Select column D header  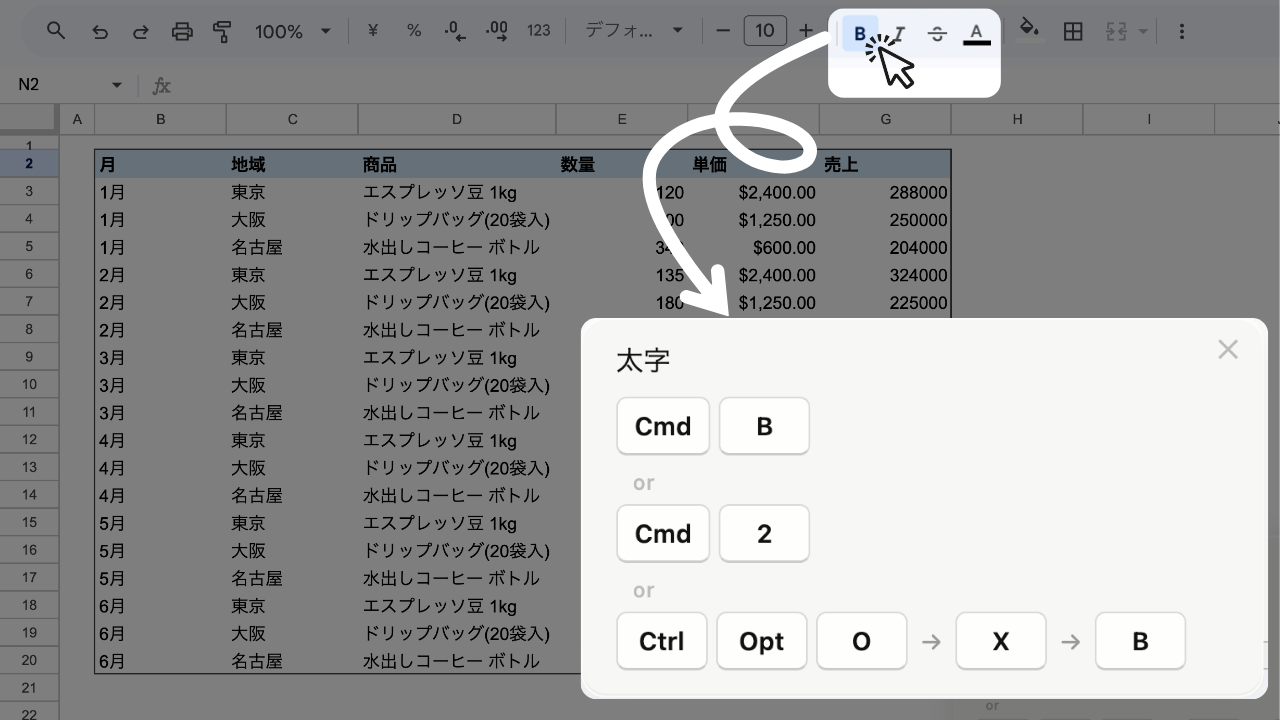(457, 119)
